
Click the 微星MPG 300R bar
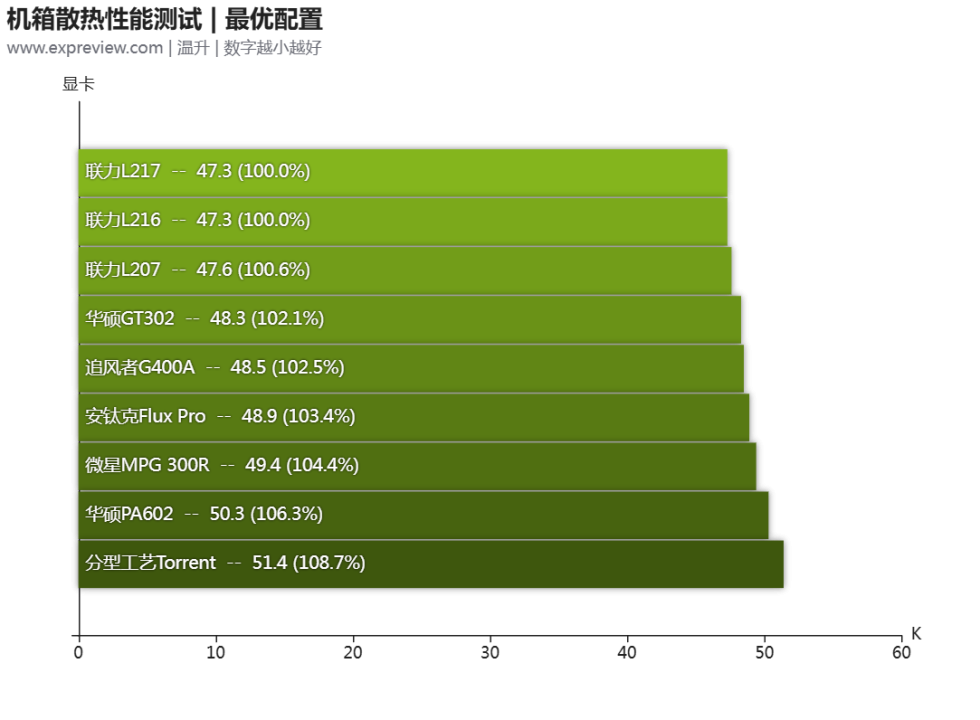pos(417,466)
